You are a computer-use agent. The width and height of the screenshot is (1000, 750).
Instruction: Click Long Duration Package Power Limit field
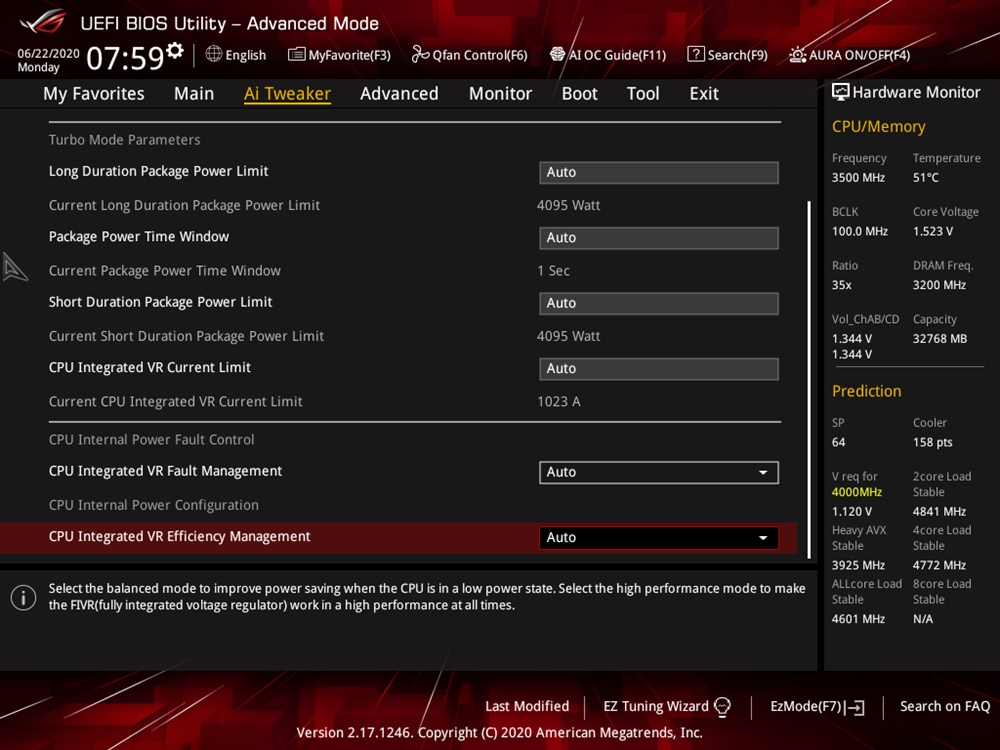(x=659, y=172)
